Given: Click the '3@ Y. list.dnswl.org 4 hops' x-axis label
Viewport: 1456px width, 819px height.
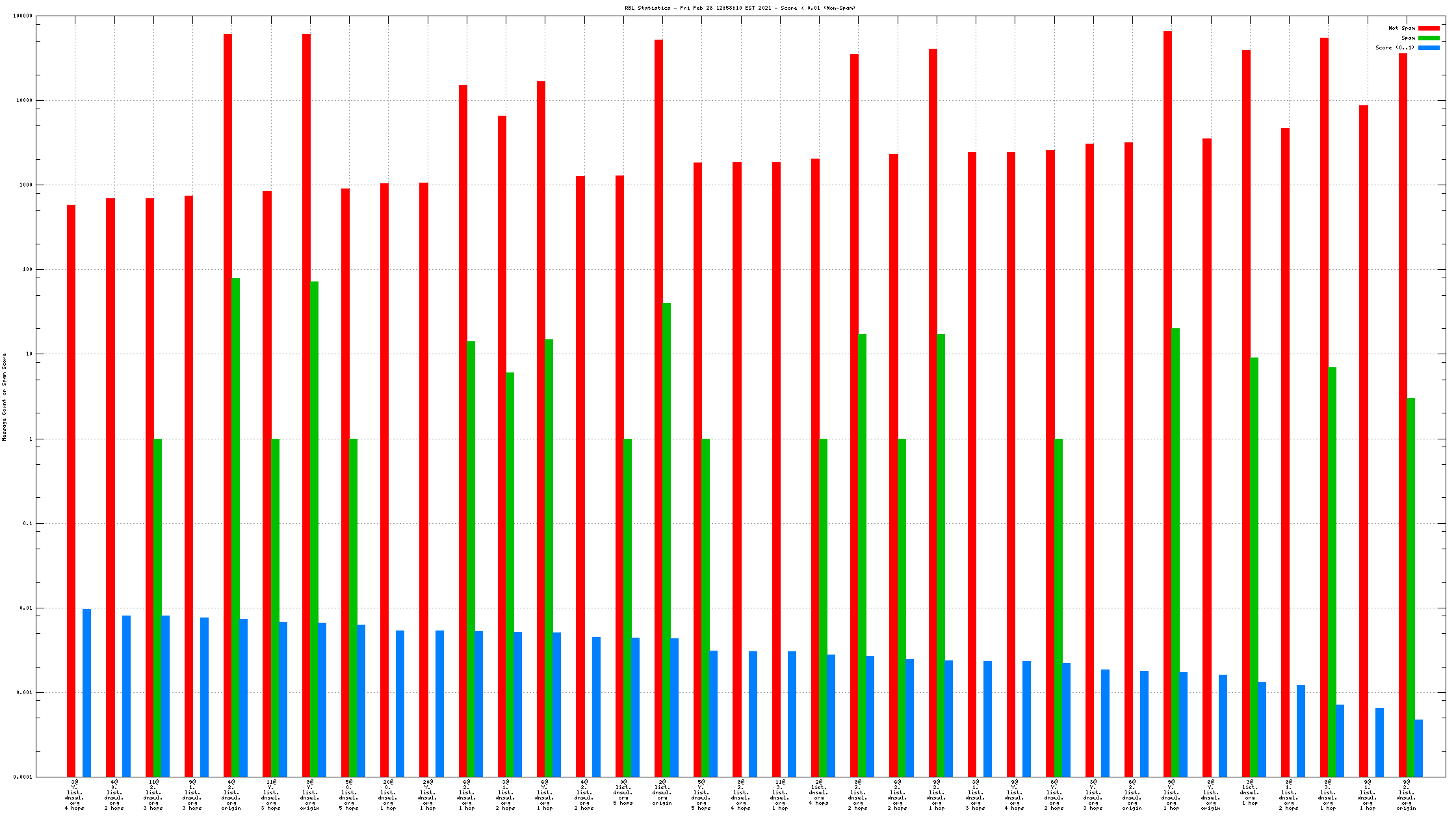Looking at the screenshot, I should pos(75,795).
